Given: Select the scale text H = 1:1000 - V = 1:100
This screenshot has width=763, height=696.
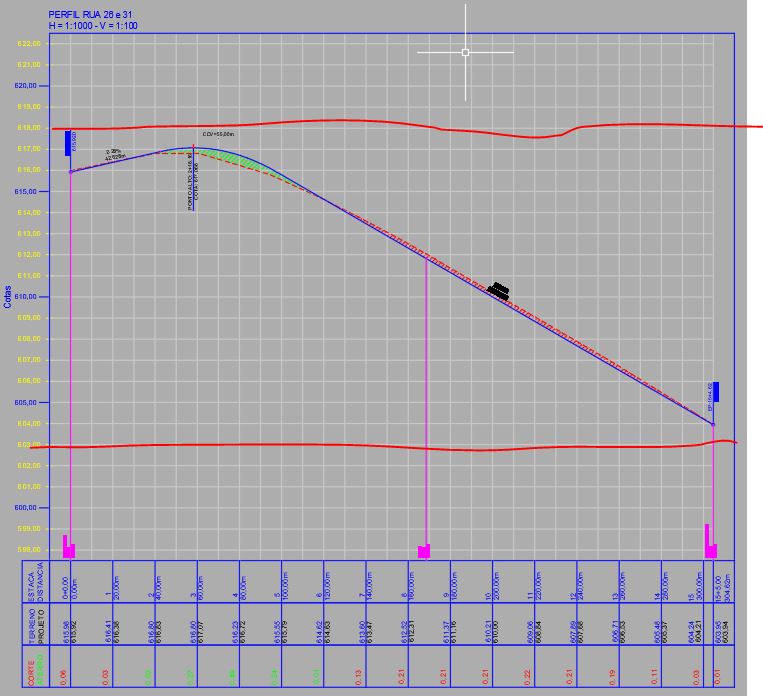Looking at the screenshot, I should pyautogui.click(x=93, y=26).
